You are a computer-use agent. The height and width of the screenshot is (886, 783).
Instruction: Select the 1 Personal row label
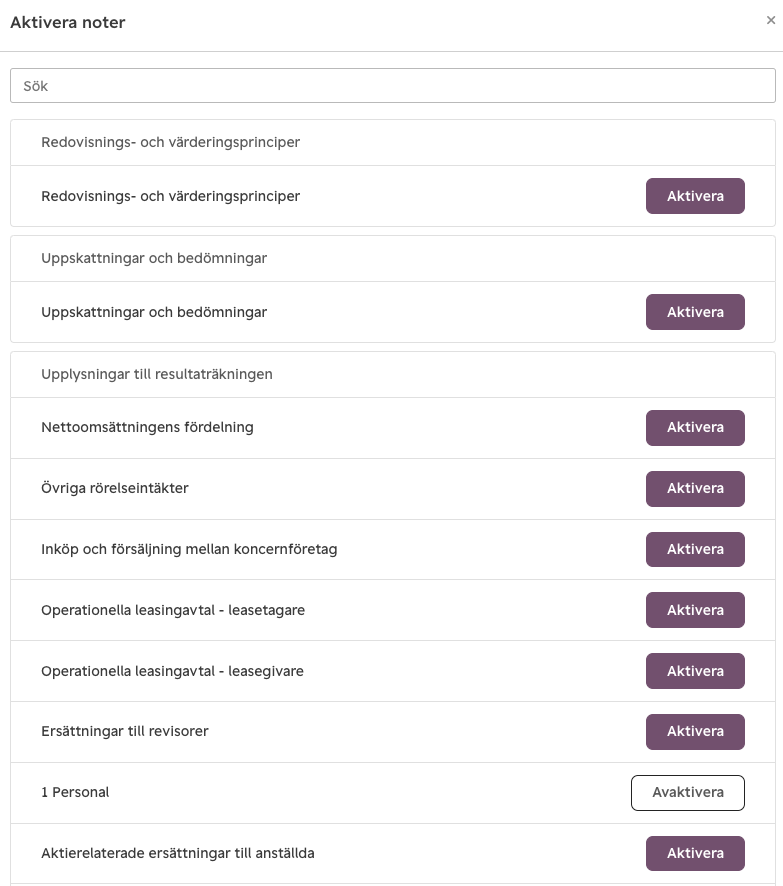[x=75, y=792]
